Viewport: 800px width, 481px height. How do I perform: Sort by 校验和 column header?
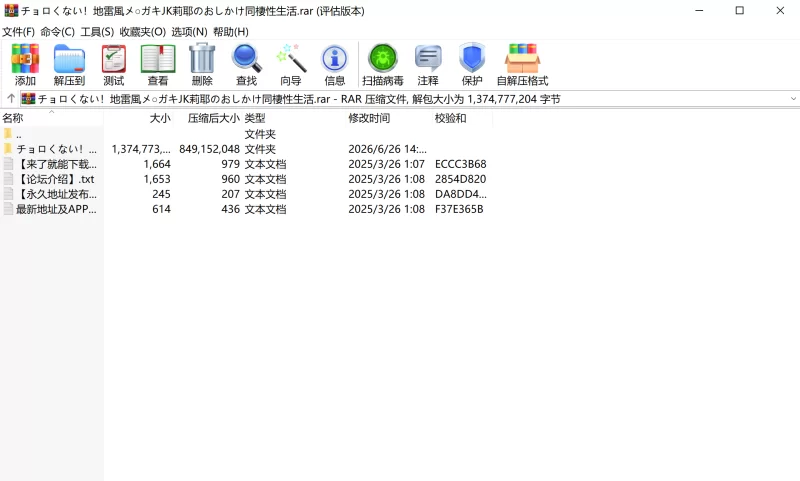coord(462,118)
